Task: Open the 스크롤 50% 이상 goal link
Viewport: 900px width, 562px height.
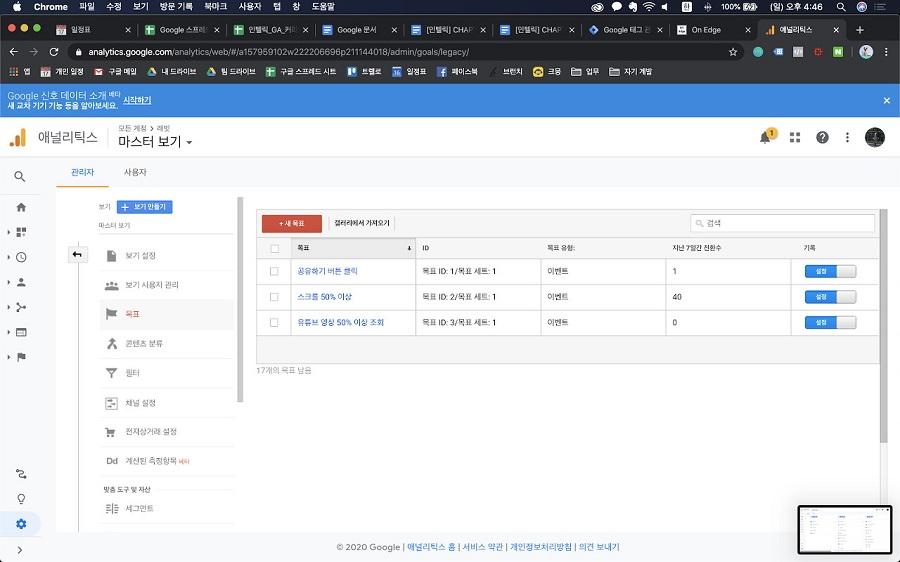Action: (x=324, y=297)
